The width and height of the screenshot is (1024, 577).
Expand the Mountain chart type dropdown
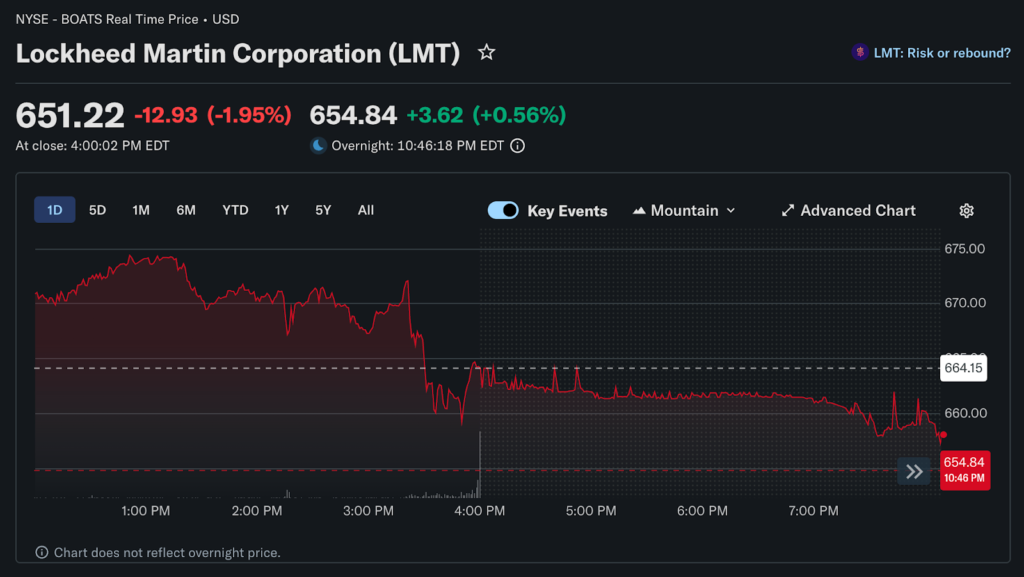click(x=685, y=210)
